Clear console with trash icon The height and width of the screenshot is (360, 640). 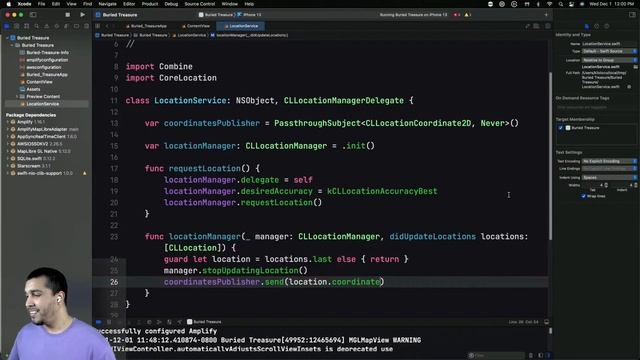click(531, 356)
